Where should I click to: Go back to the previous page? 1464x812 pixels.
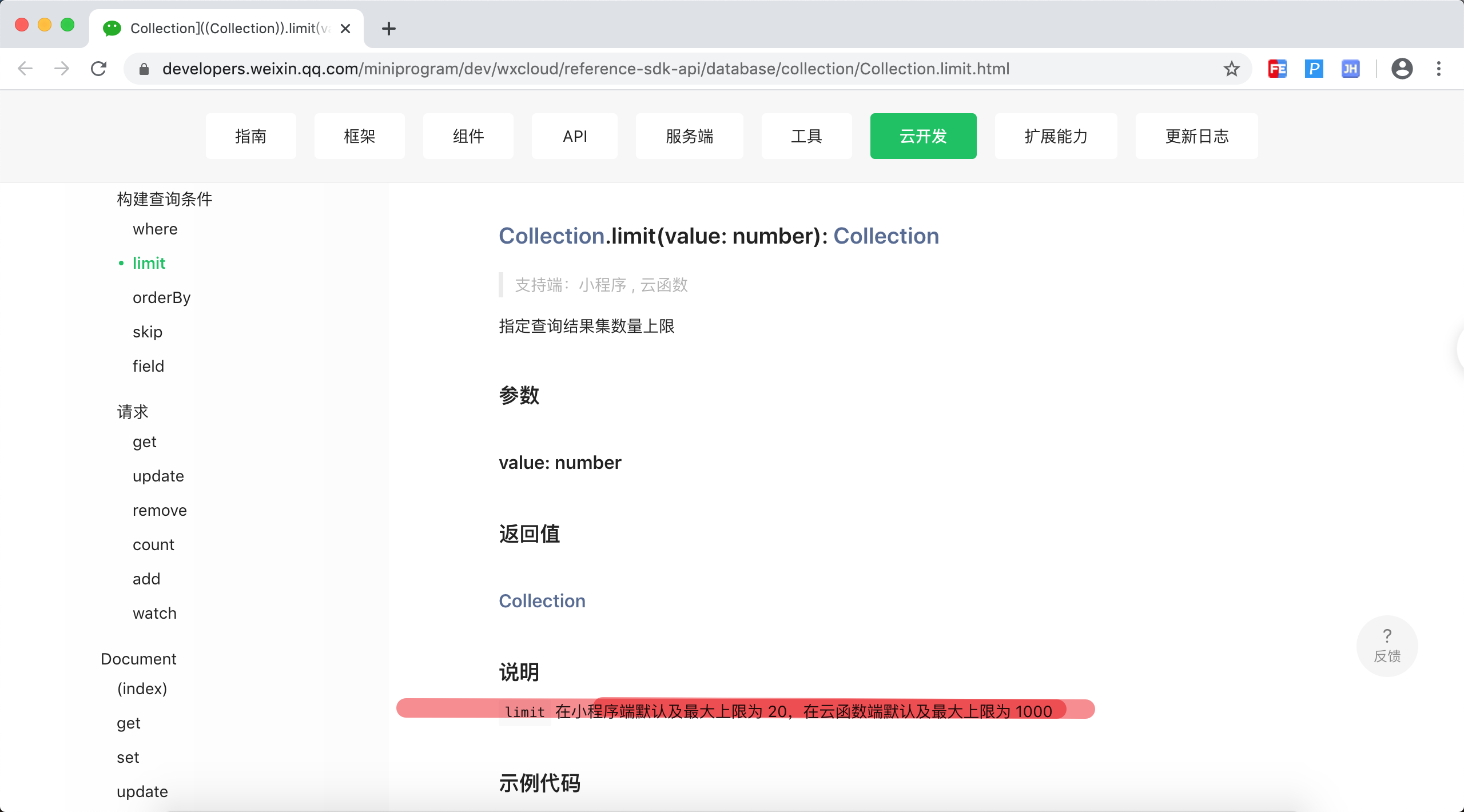tap(25, 69)
